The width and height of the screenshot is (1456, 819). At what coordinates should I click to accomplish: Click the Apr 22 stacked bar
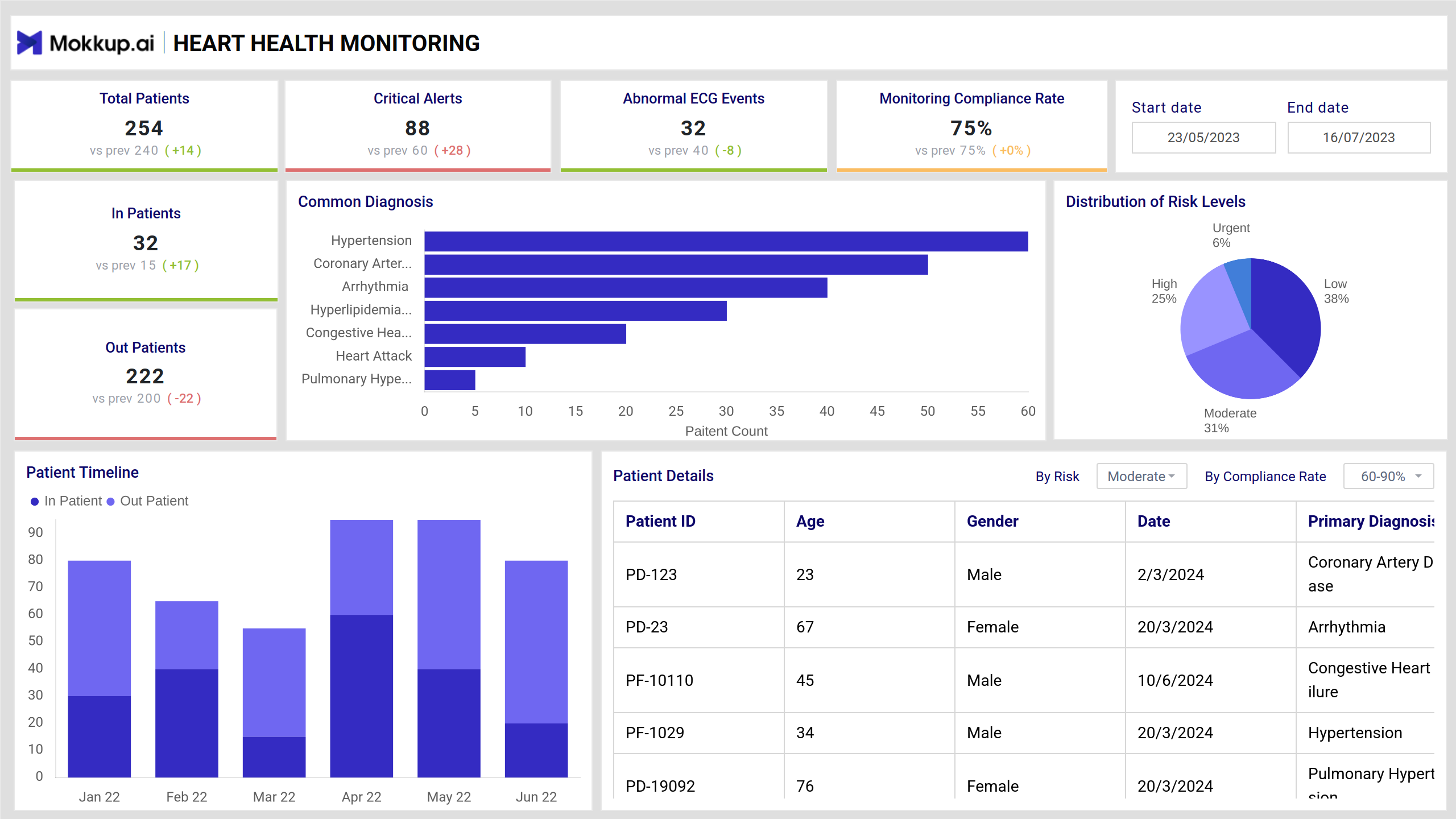point(362,648)
